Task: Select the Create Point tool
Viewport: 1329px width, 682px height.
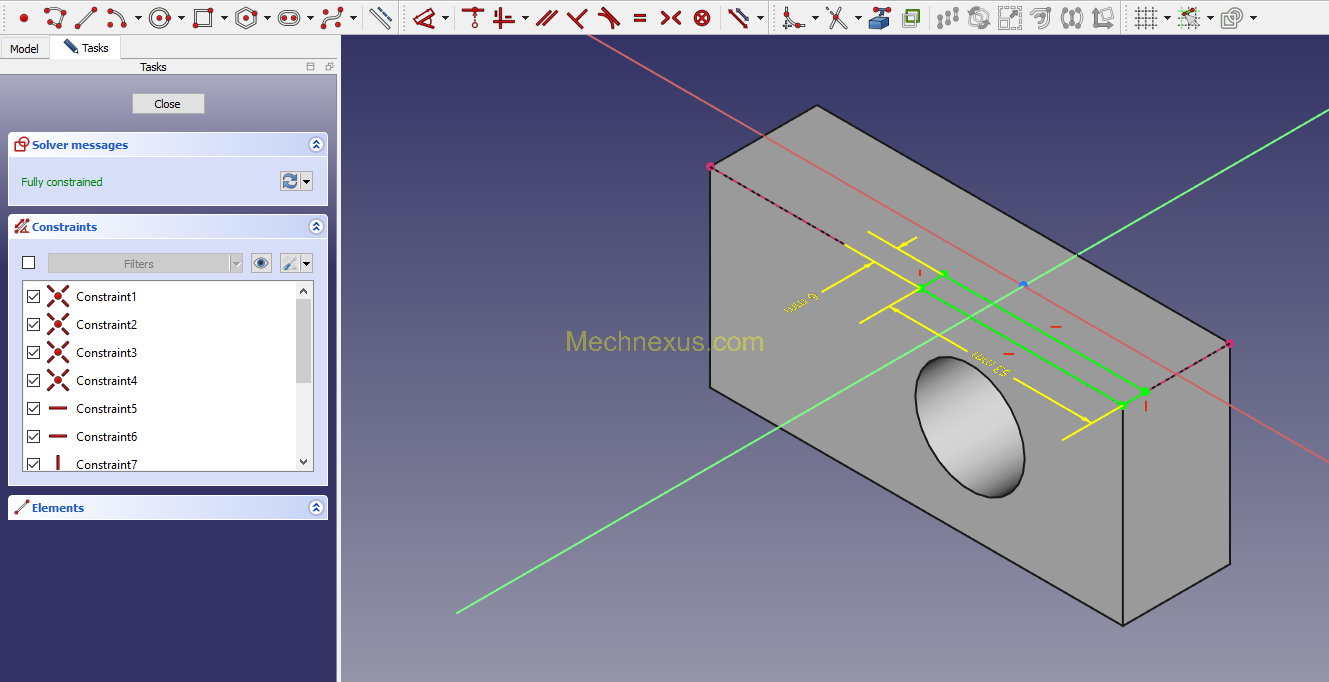Action: (24, 17)
